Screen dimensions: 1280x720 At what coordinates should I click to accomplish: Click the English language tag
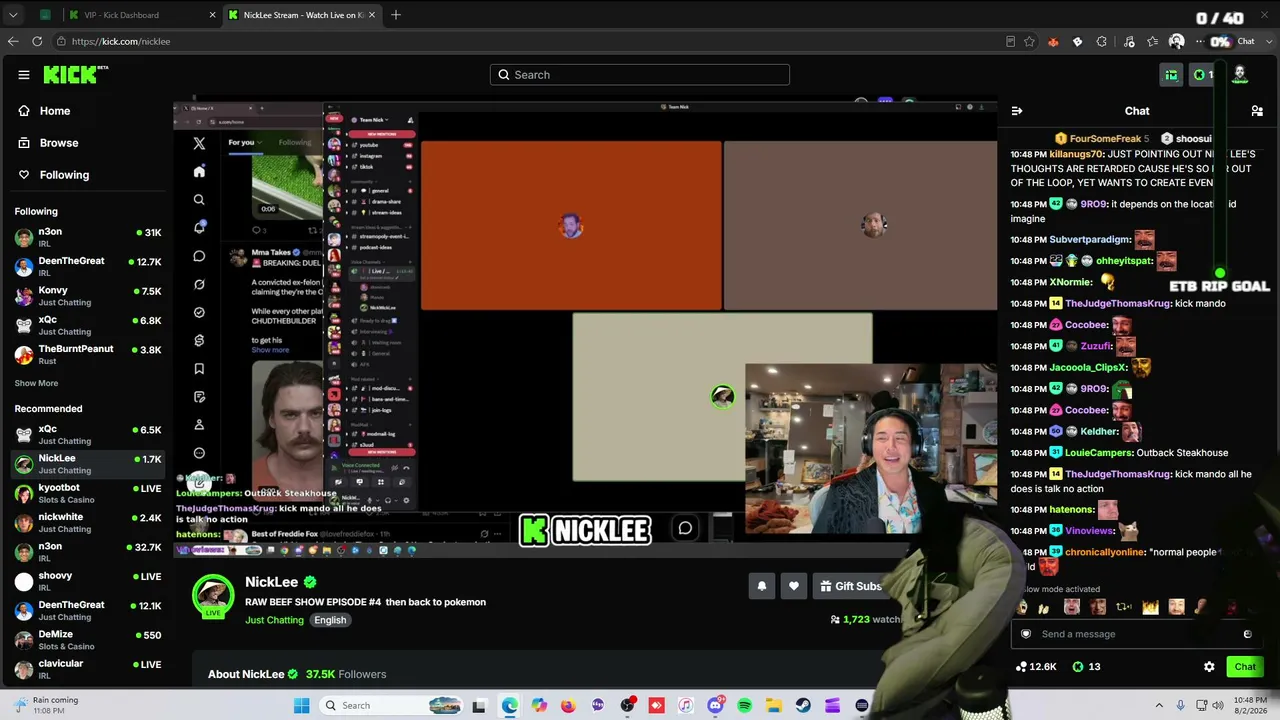(x=330, y=620)
